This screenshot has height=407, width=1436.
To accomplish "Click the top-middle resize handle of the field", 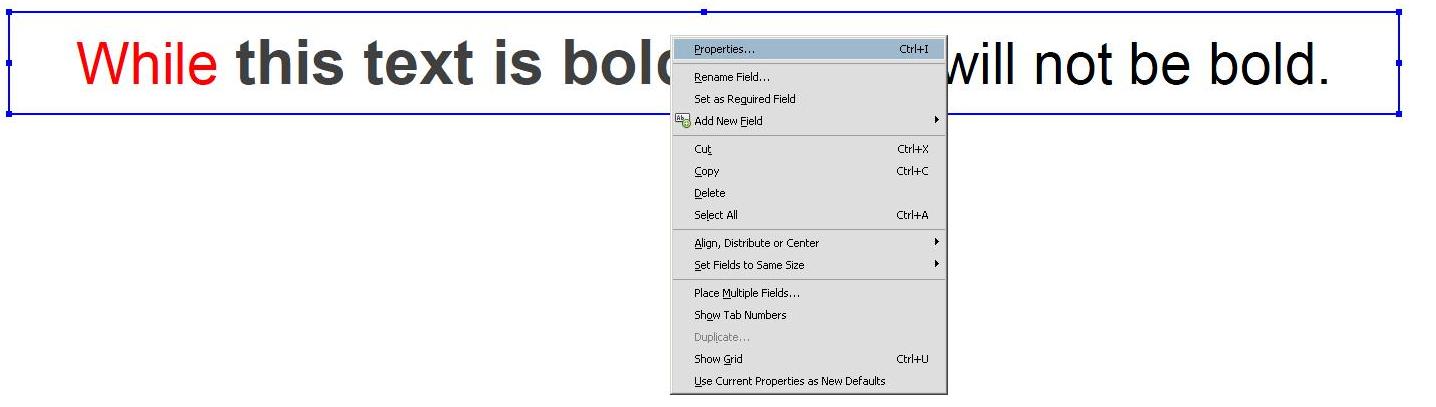I will point(704,12).
